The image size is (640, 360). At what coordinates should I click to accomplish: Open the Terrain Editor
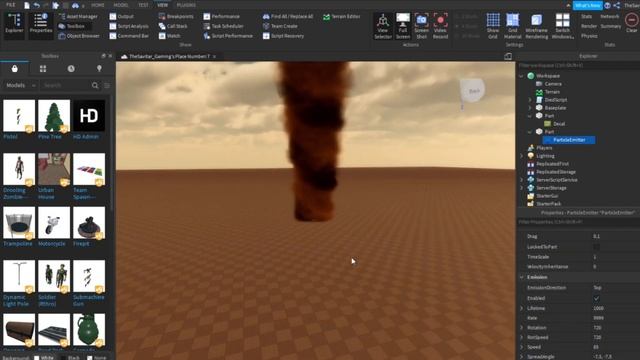[x=342, y=16]
